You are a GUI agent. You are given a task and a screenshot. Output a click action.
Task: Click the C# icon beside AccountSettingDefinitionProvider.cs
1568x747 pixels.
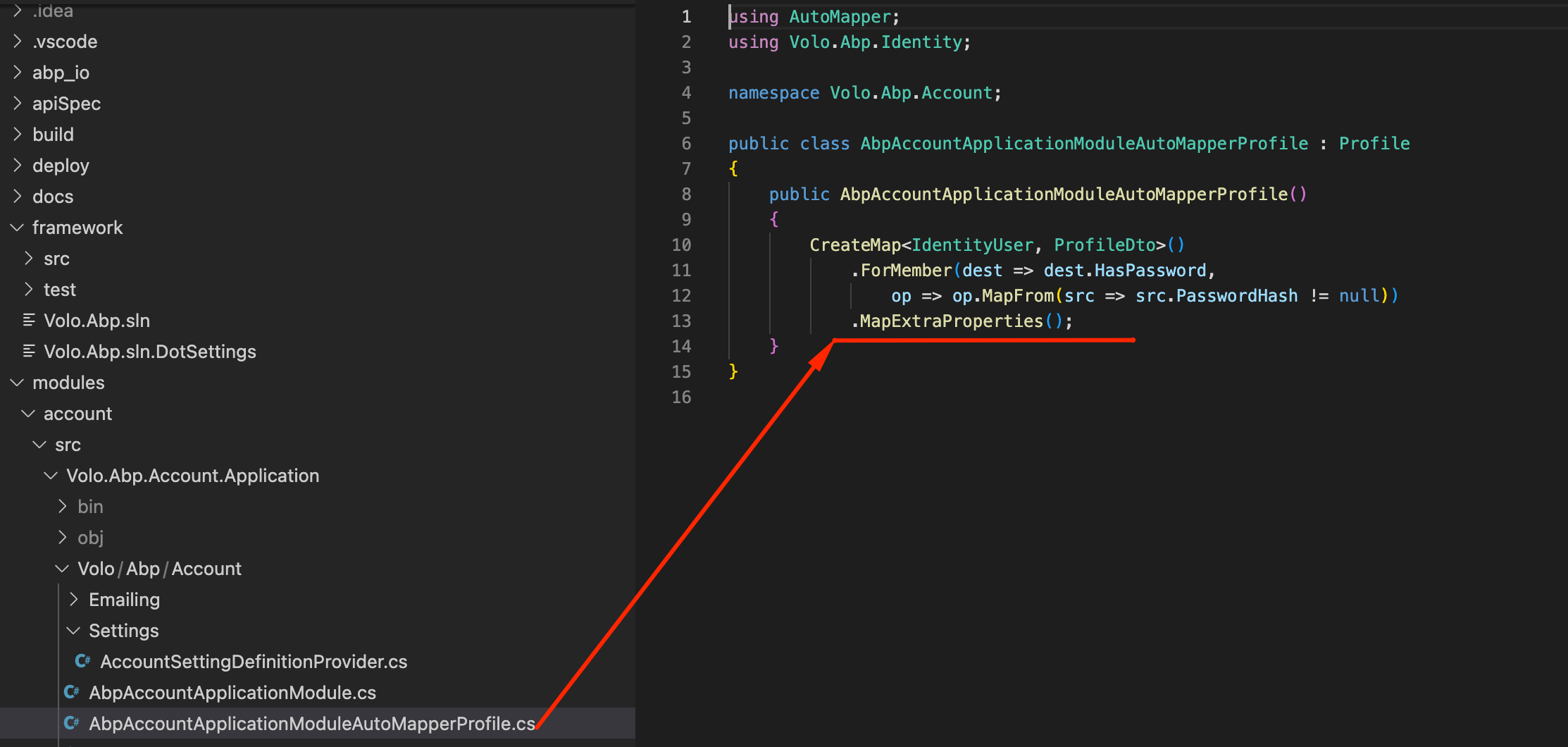82,661
